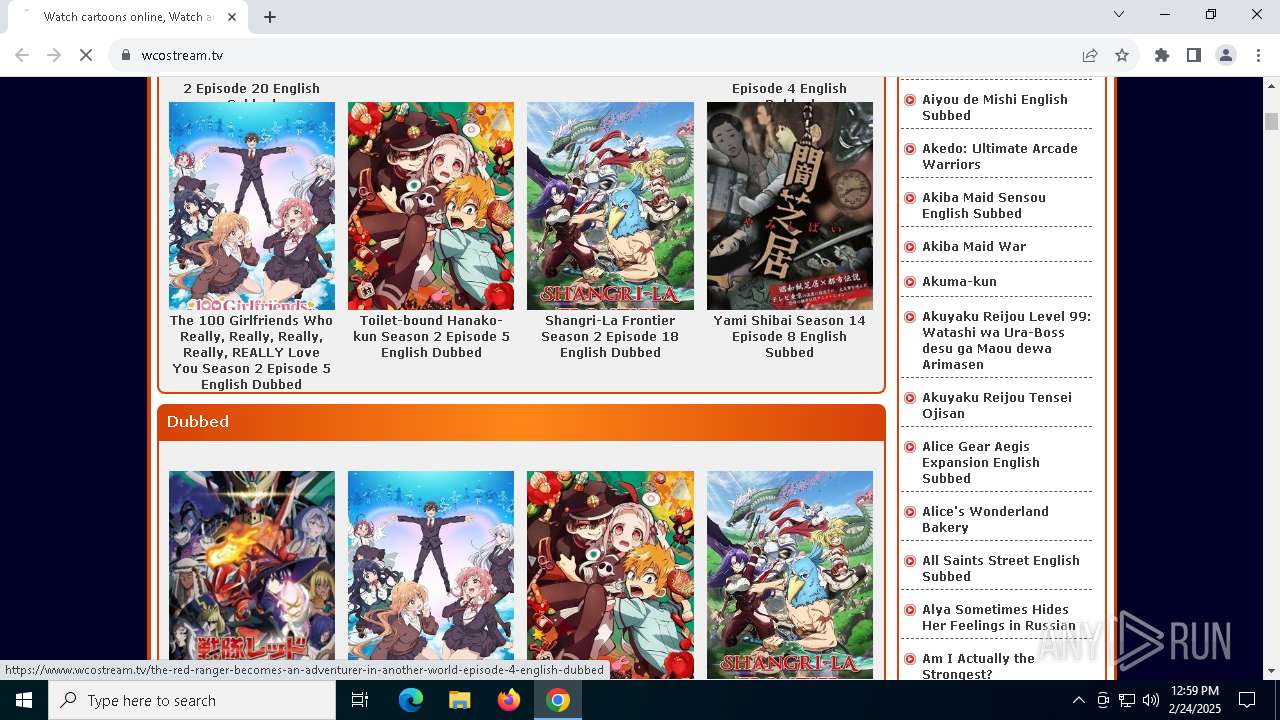1280x720 pixels.
Task: Open the Chrome three-dot menu
Action: coord(1258,55)
